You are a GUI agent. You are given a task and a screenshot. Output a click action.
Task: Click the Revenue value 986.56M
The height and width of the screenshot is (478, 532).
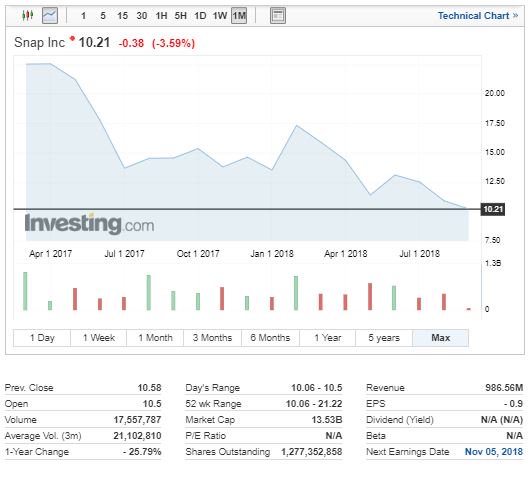(504, 388)
